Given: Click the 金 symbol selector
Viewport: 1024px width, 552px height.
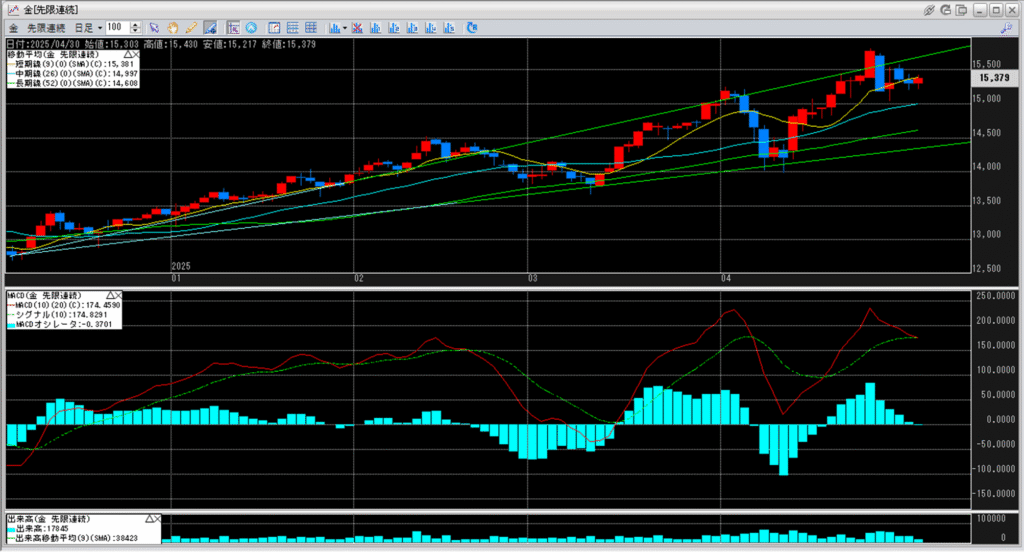Looking at the screenshot, I should (12, 27).
